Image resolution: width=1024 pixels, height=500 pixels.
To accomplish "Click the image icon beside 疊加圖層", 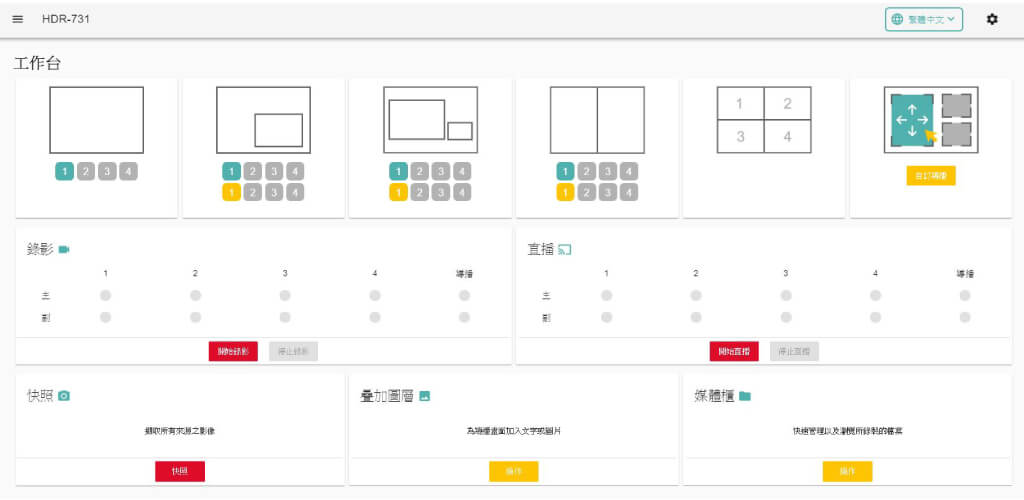I will tap(424, 396).
